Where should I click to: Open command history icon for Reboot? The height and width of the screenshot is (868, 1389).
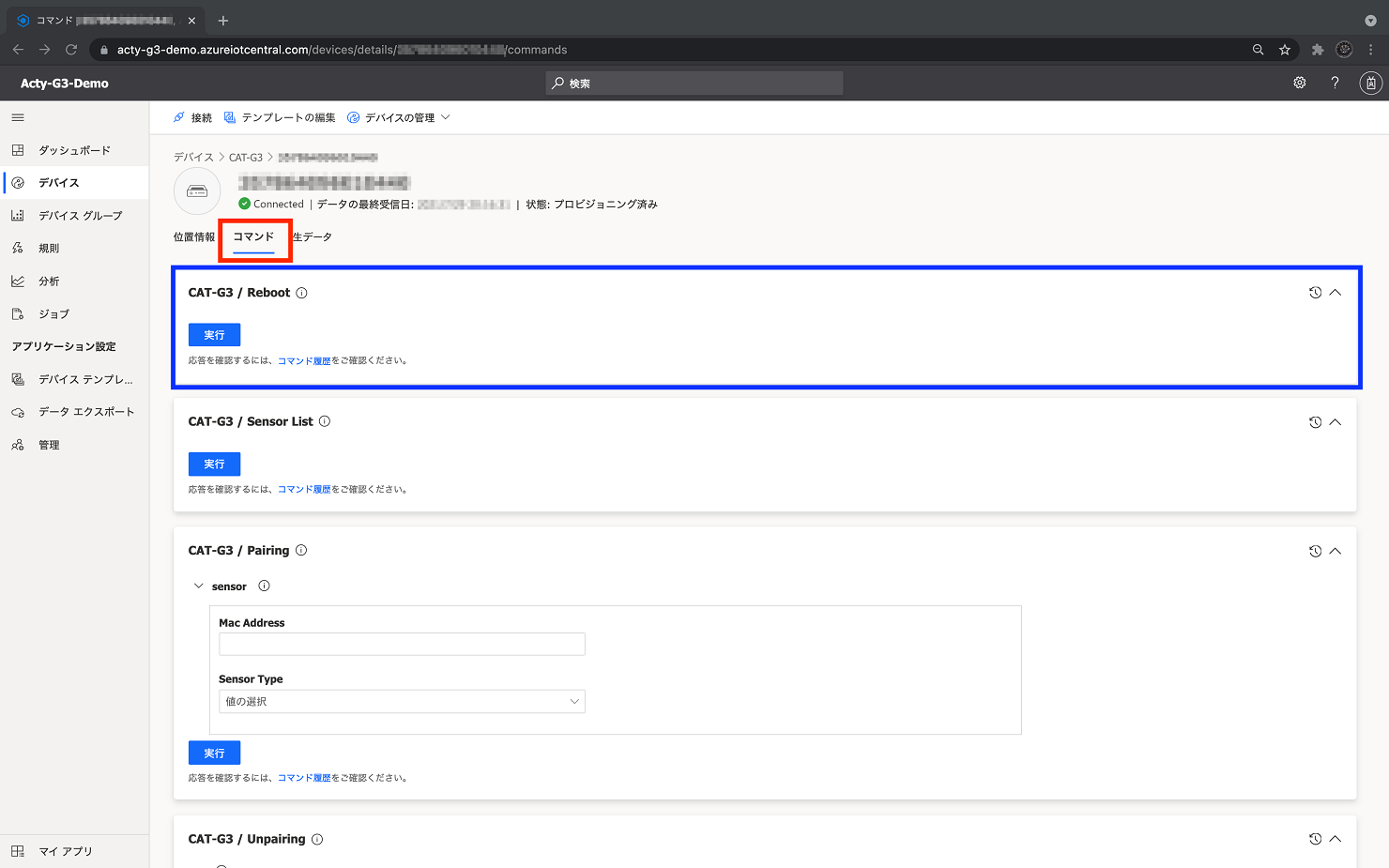1315,293
